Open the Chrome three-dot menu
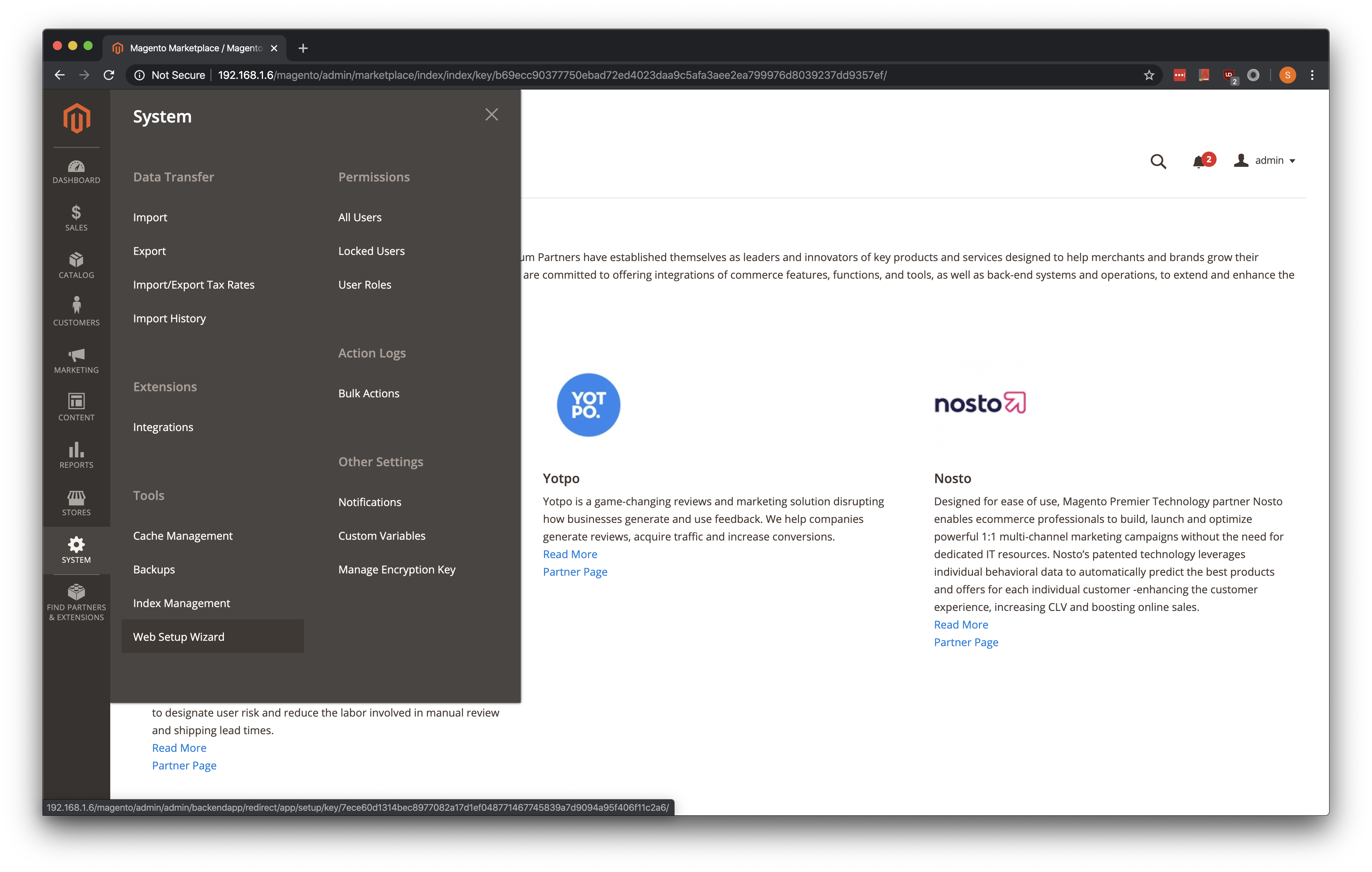 tap(1312, 75)
